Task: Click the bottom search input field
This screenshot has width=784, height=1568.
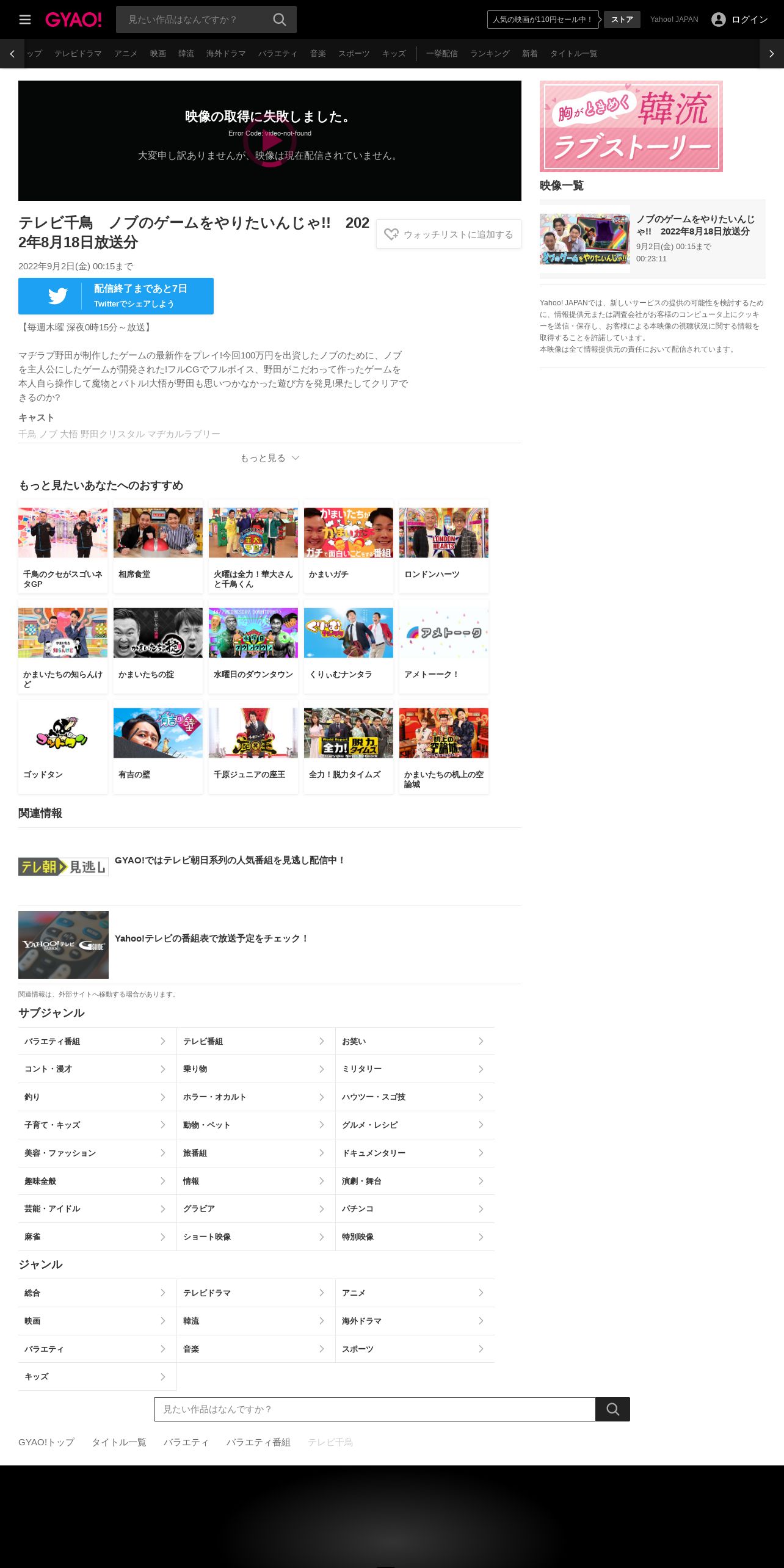Action: click(375, 1409)
